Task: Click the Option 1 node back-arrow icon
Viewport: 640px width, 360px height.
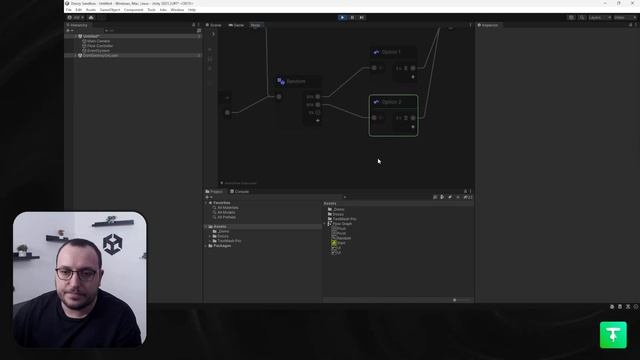Action: click(x=376, y=52)
